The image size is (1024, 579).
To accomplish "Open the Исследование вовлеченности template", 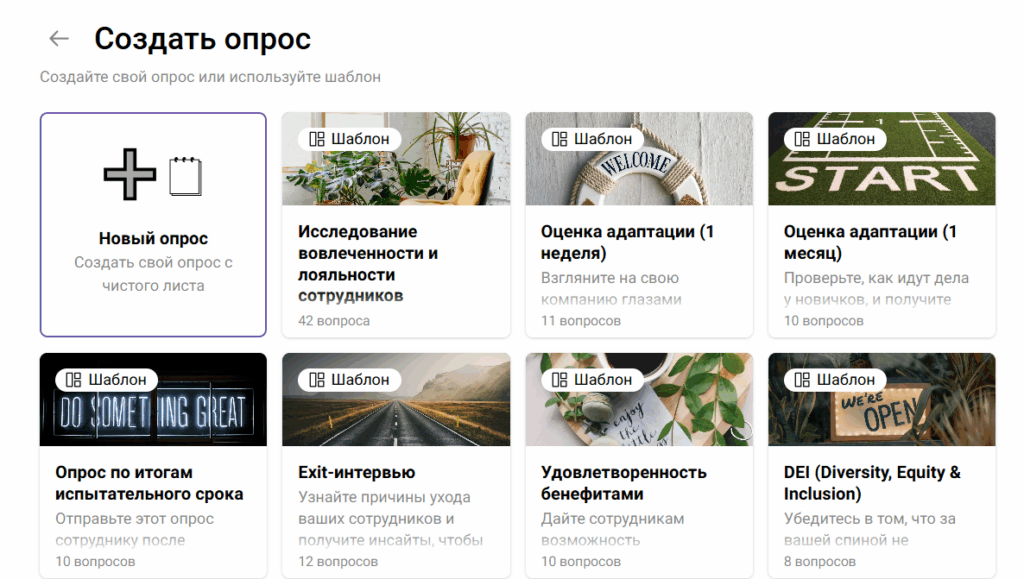I will click(395, 253).
